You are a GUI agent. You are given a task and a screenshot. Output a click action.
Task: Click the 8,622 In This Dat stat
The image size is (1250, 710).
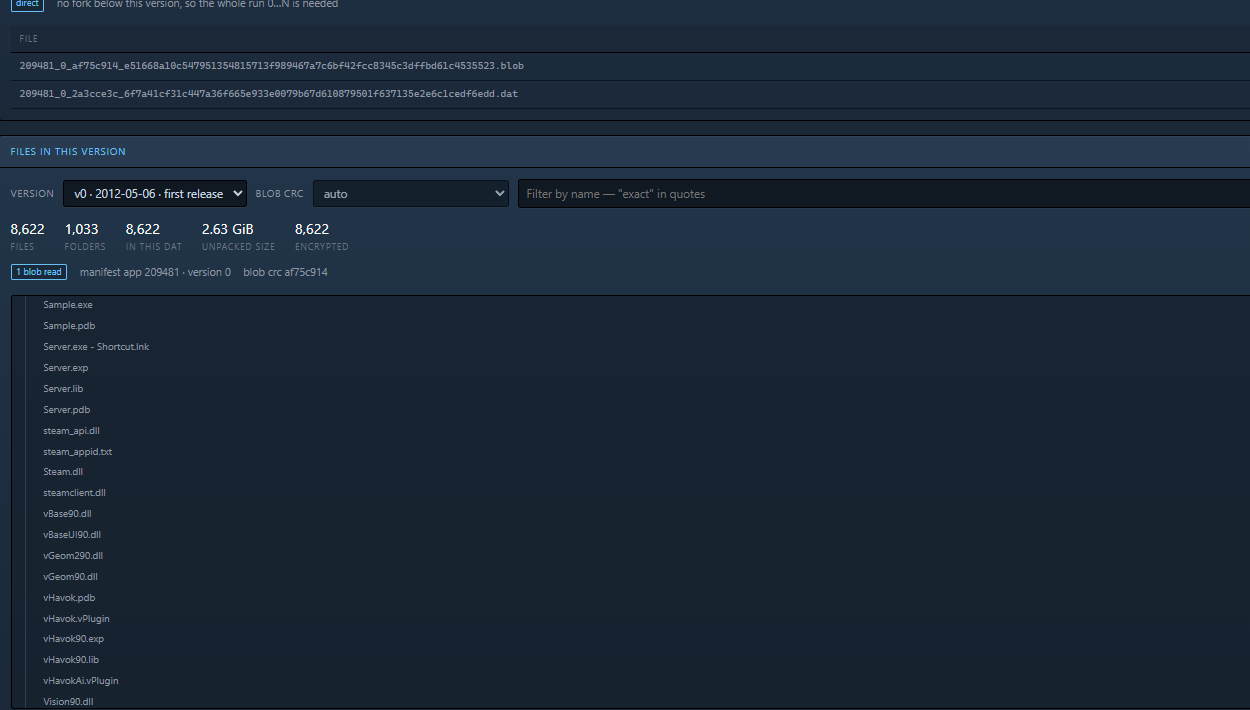point(154,236)
